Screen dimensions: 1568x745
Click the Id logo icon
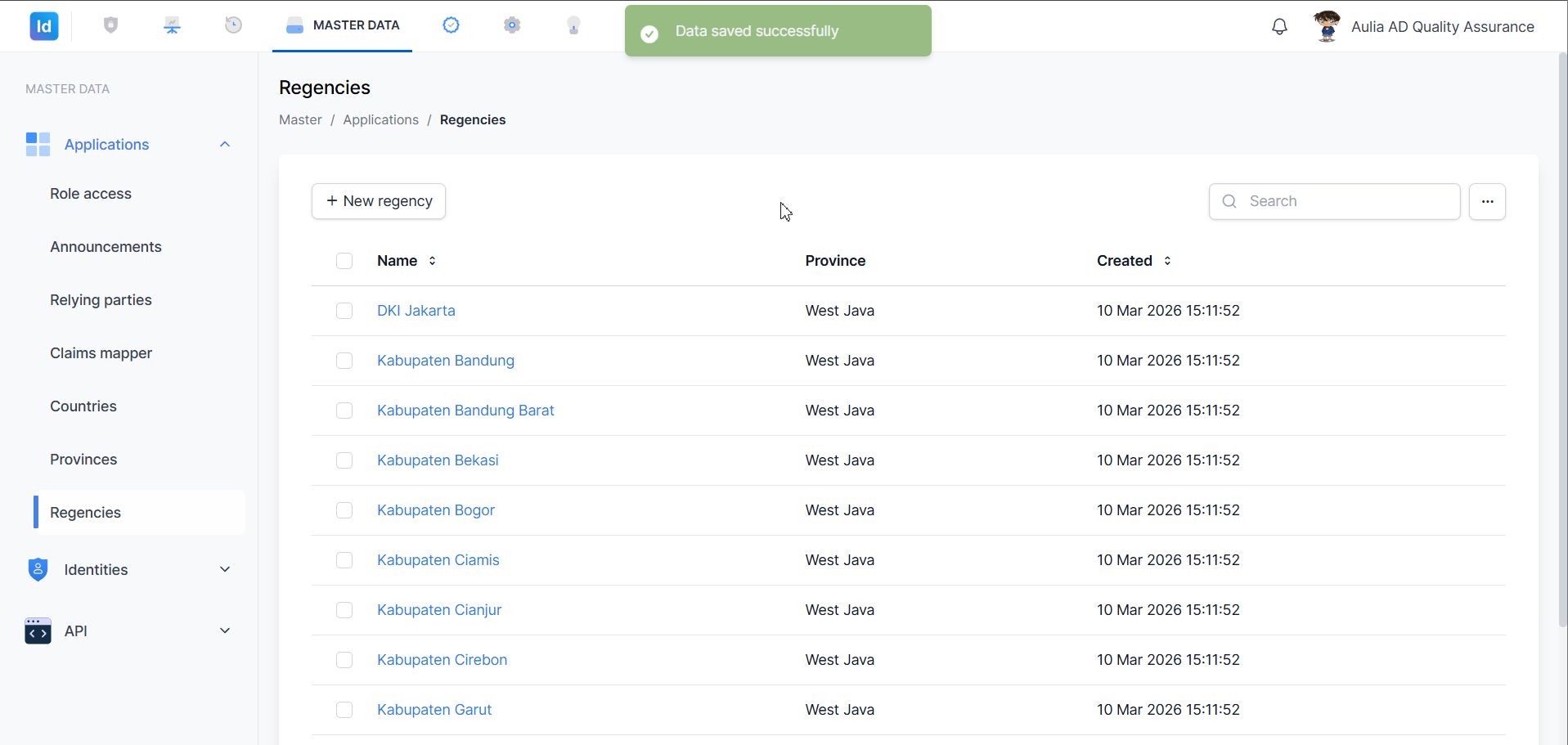(44, 26)
